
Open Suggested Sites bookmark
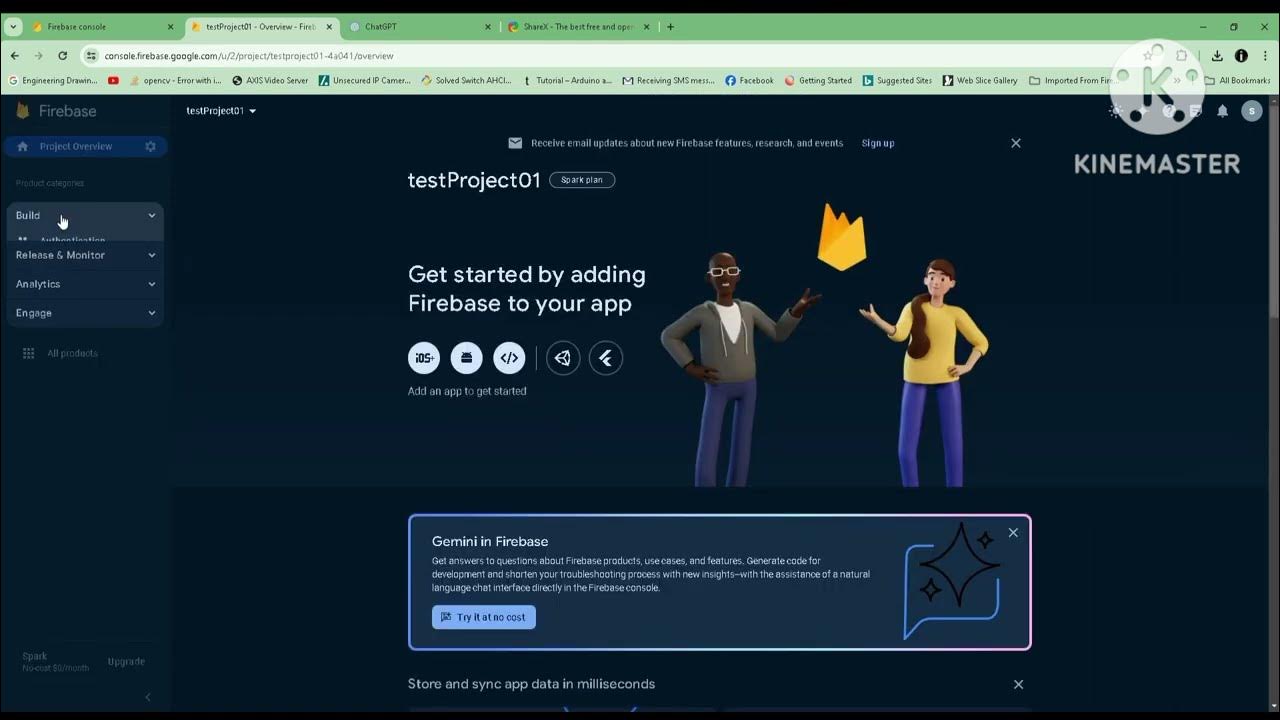pyautogui.click(x=897, y=80)
